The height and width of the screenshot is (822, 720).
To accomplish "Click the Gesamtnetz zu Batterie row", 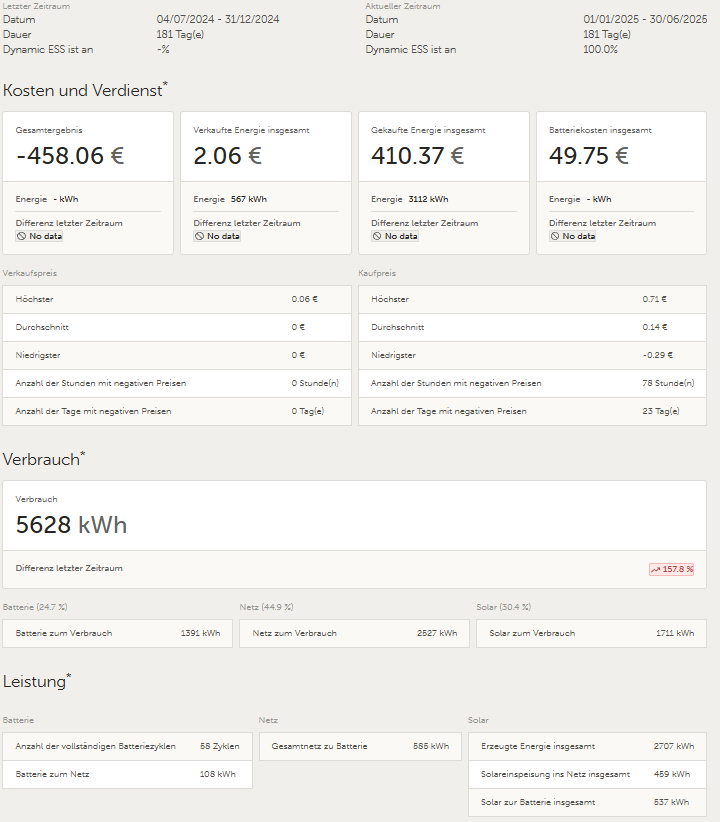I will pyautogui.click(x=360, y=747).
